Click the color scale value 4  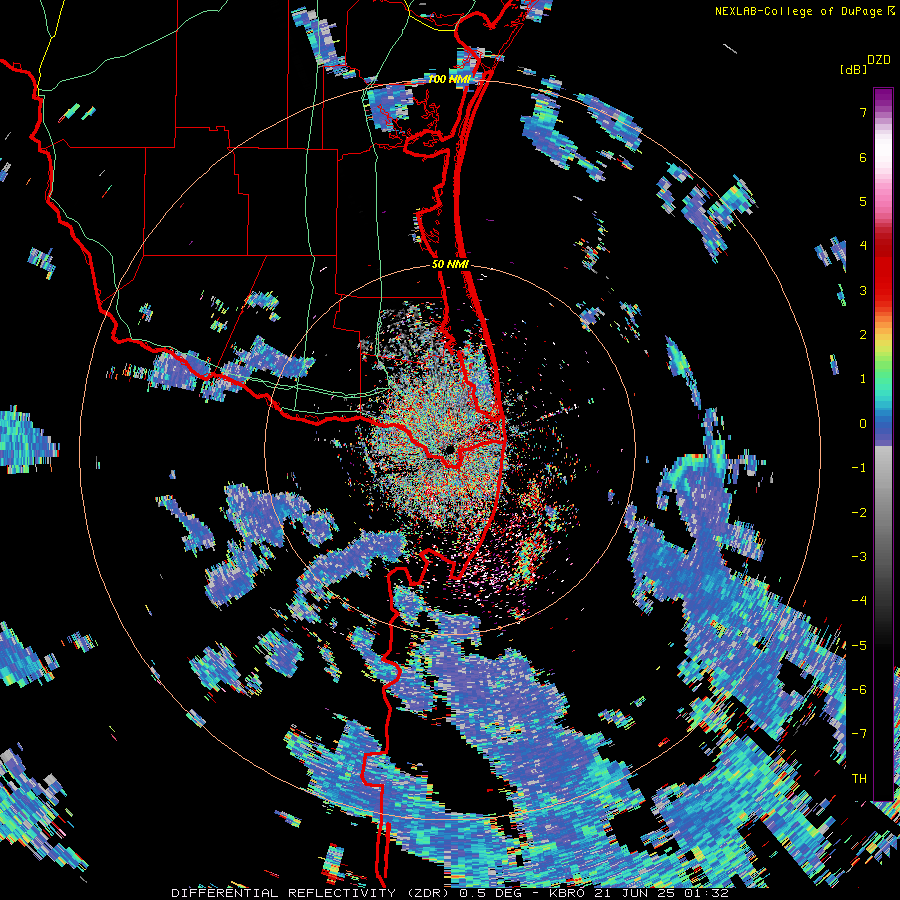tap(863, 246)
